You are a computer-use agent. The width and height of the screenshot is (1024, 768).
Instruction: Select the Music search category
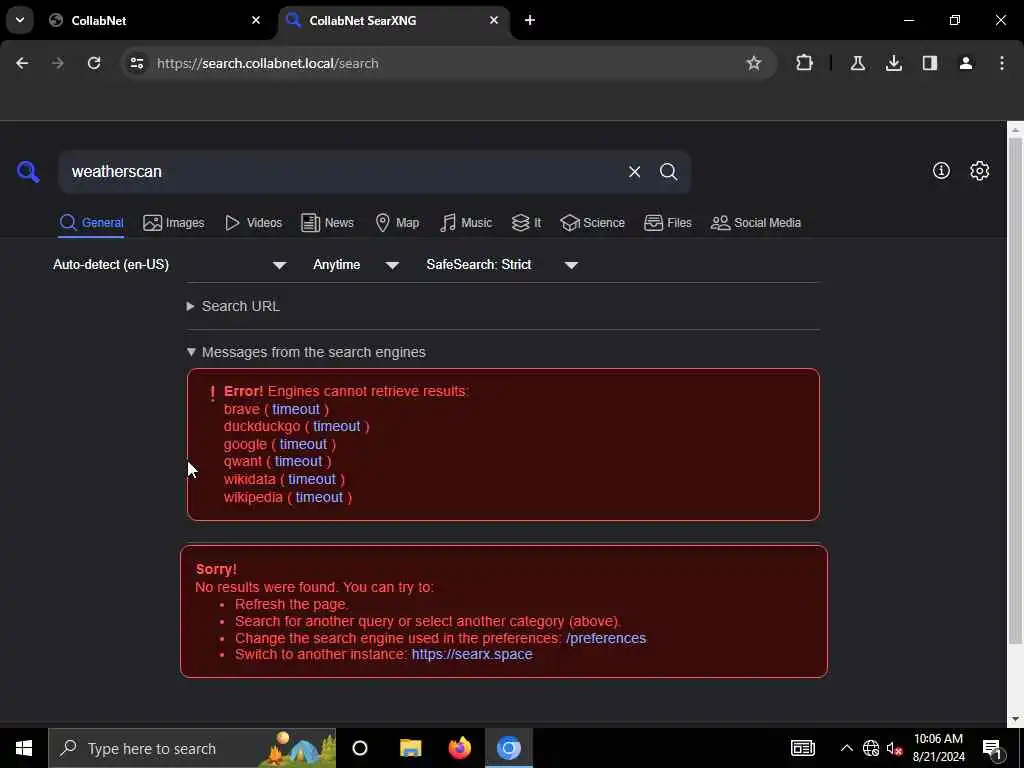[x=466, y=223]
